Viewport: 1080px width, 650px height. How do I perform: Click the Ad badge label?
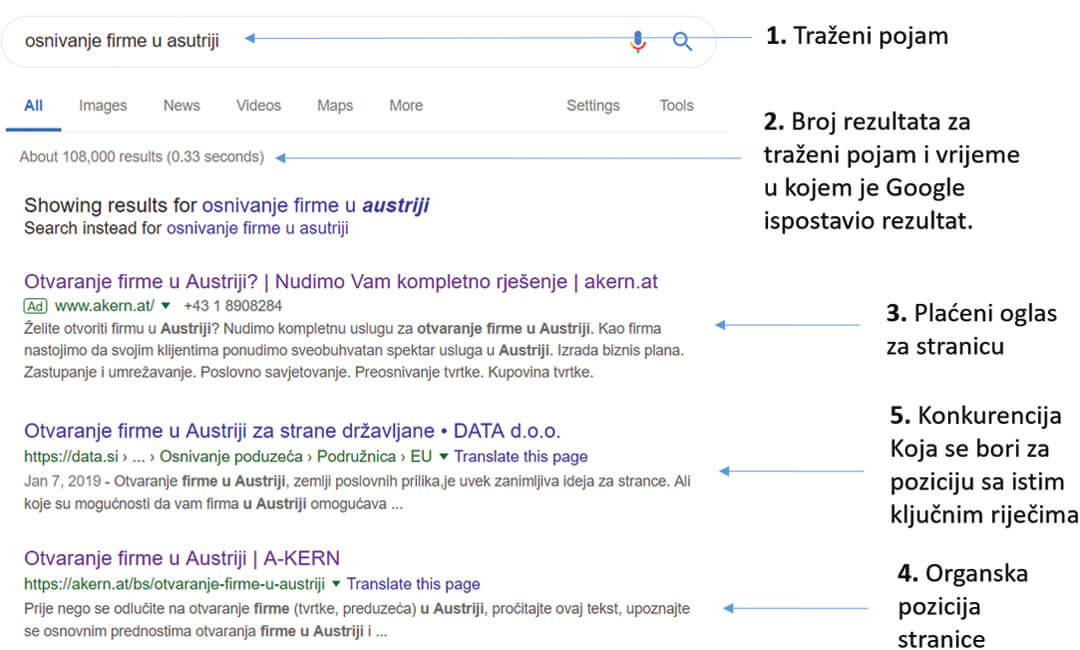(x=35, y=306)
